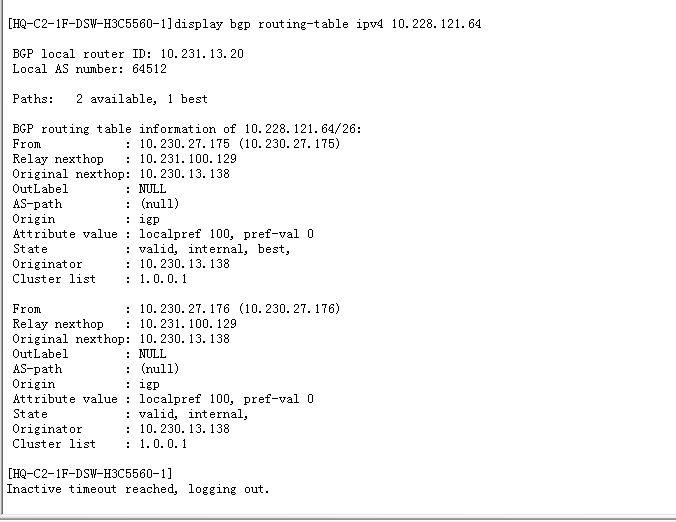Click the first path's Relay nexthop value

pos(187,159)
